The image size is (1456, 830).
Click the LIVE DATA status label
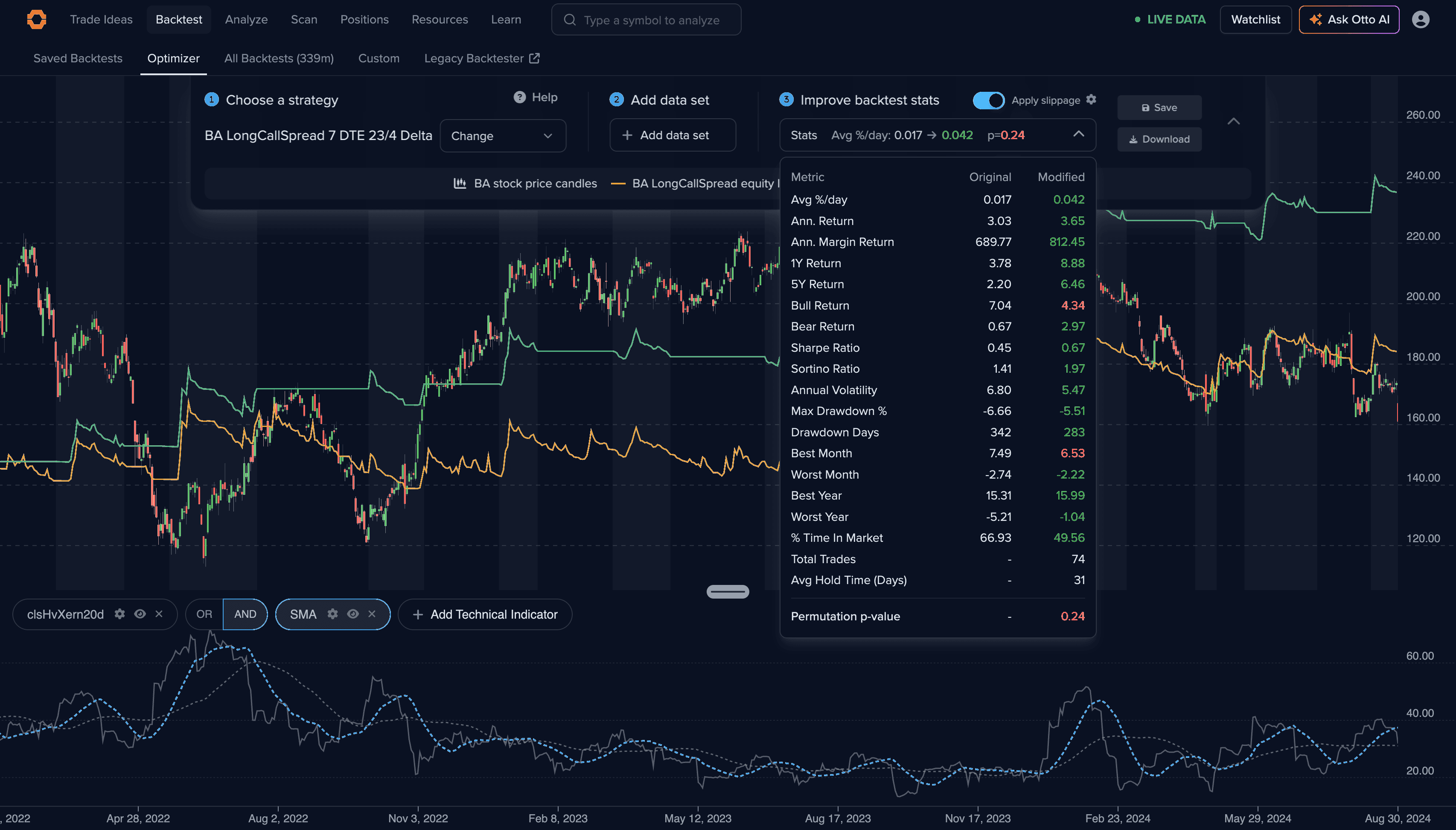pos(1176,19)
